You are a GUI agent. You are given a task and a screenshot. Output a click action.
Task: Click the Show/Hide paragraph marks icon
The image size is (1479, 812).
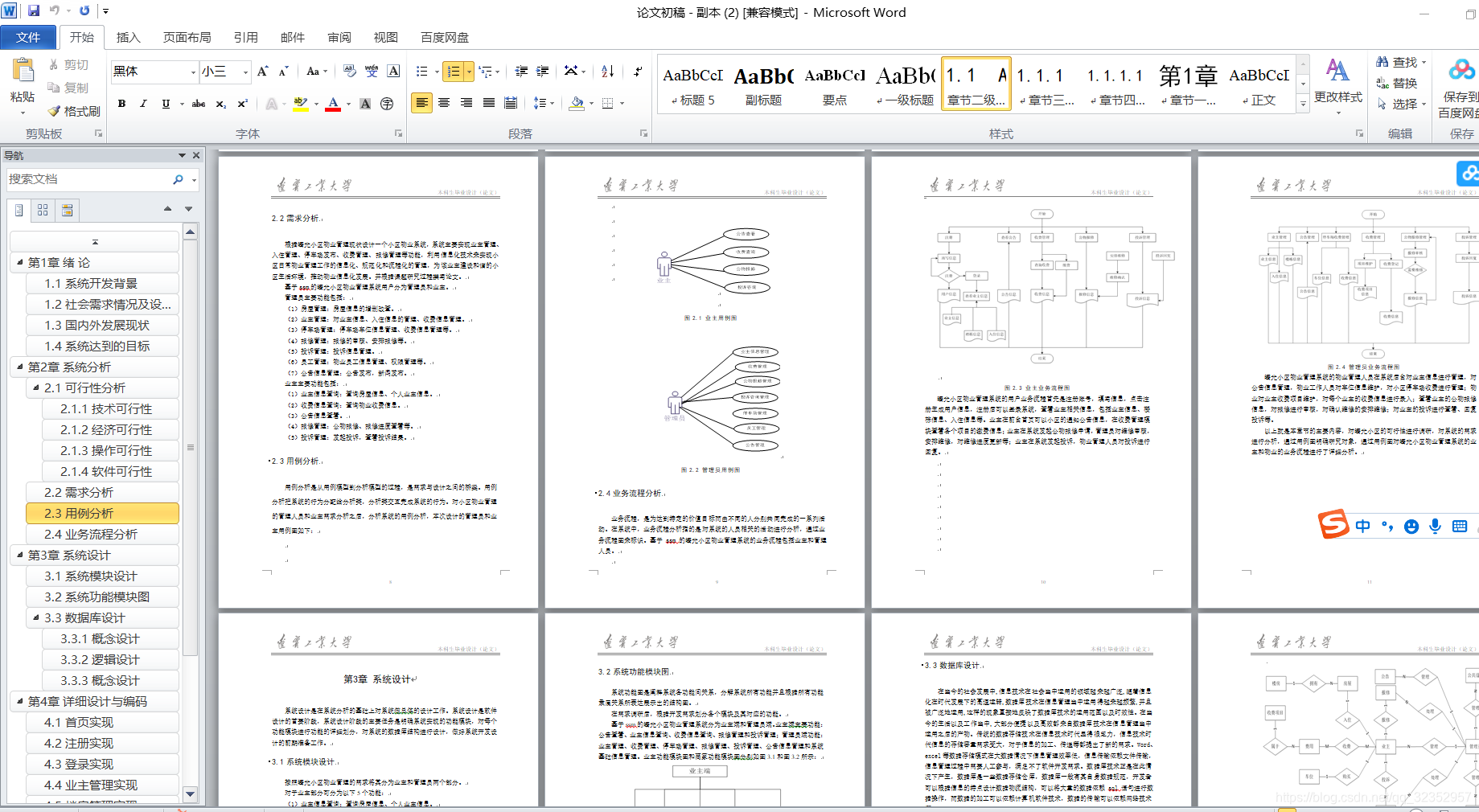click(638, 72)
